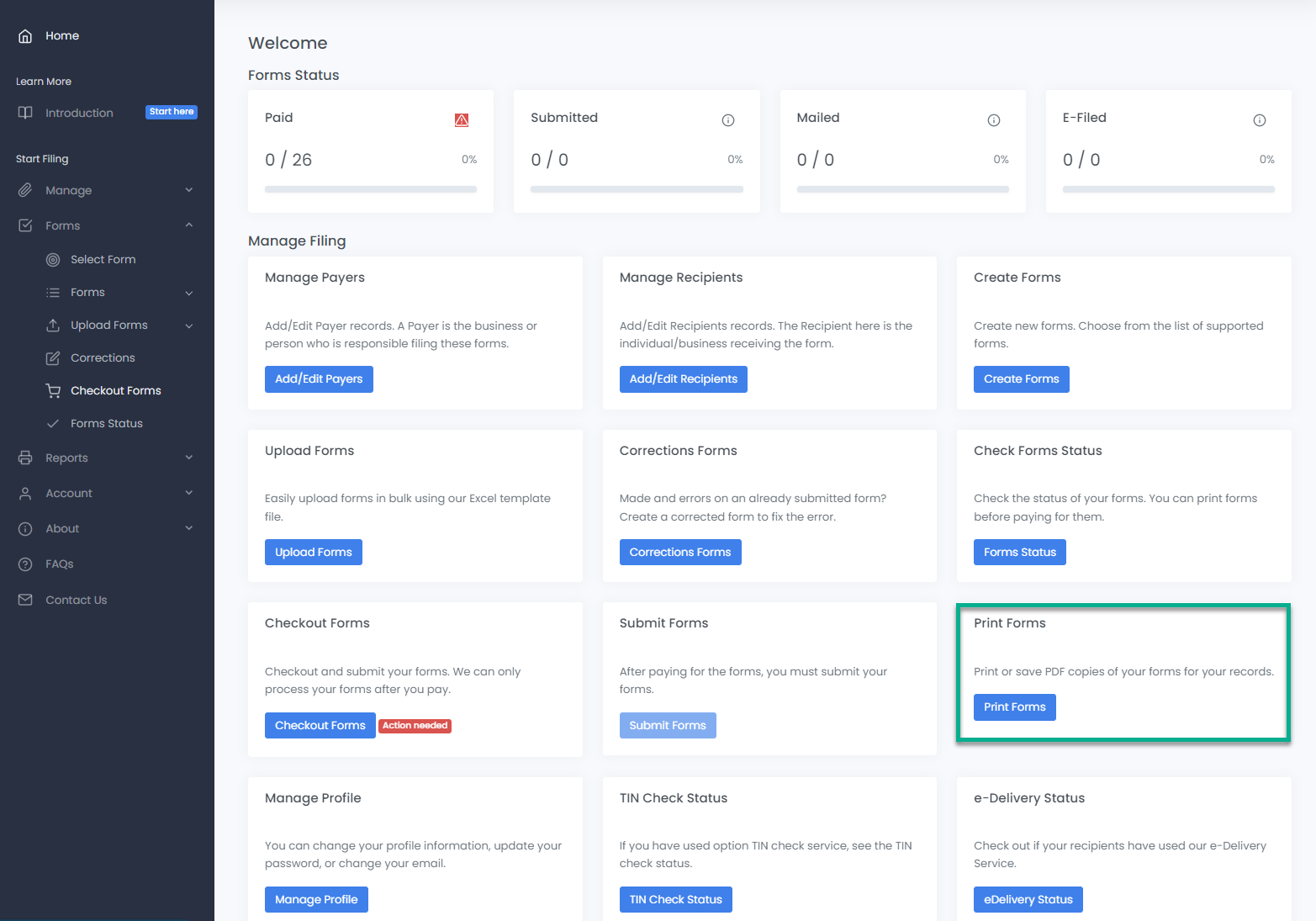Expand the Manage sidebar menu chevron
The height and width of the screenshot is (921, 1316).
tap(189, 190)
